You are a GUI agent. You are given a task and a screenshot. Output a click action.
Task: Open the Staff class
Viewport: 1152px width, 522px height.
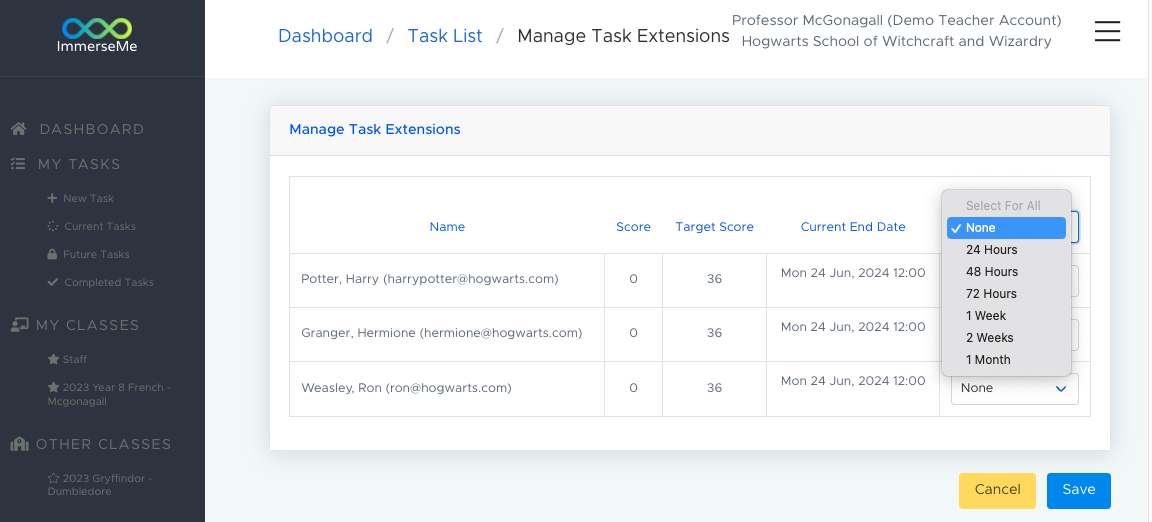75,360
